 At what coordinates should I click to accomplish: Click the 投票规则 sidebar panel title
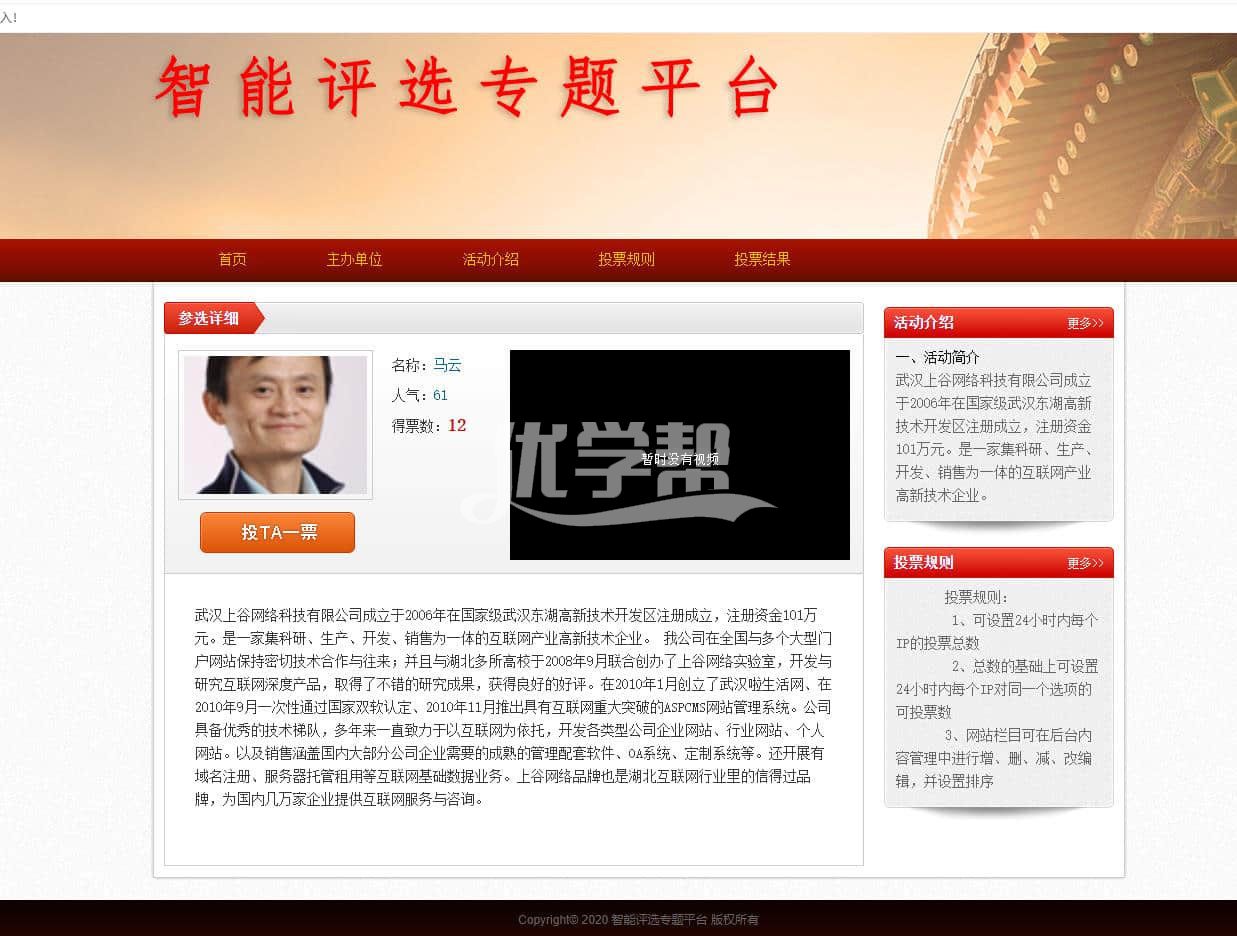pyautogui.click(x=924, y=562)
